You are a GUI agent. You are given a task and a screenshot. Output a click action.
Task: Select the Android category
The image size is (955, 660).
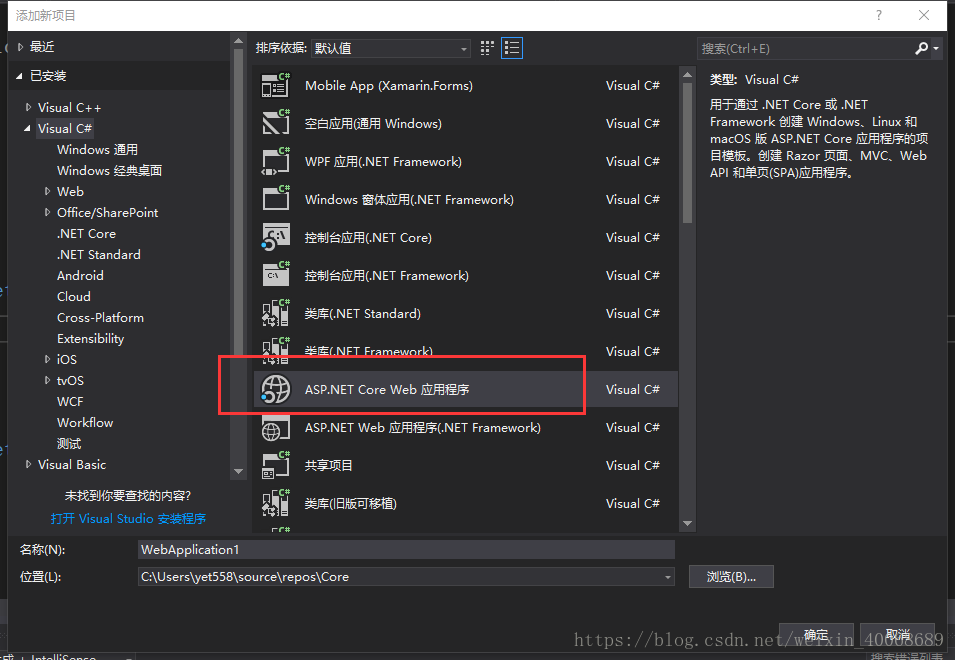pos(80,275)
